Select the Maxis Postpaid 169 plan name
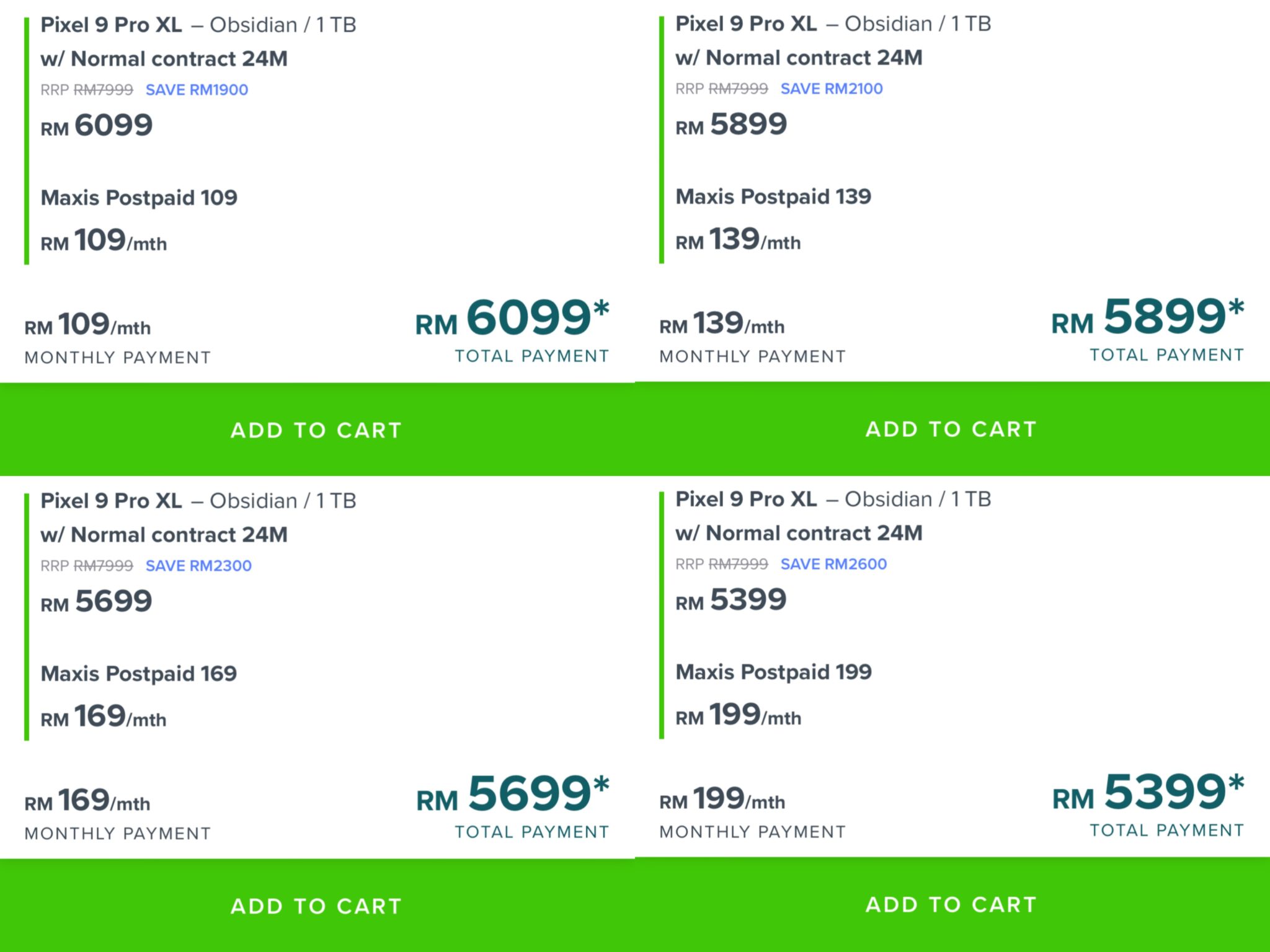 pos(139,674)
